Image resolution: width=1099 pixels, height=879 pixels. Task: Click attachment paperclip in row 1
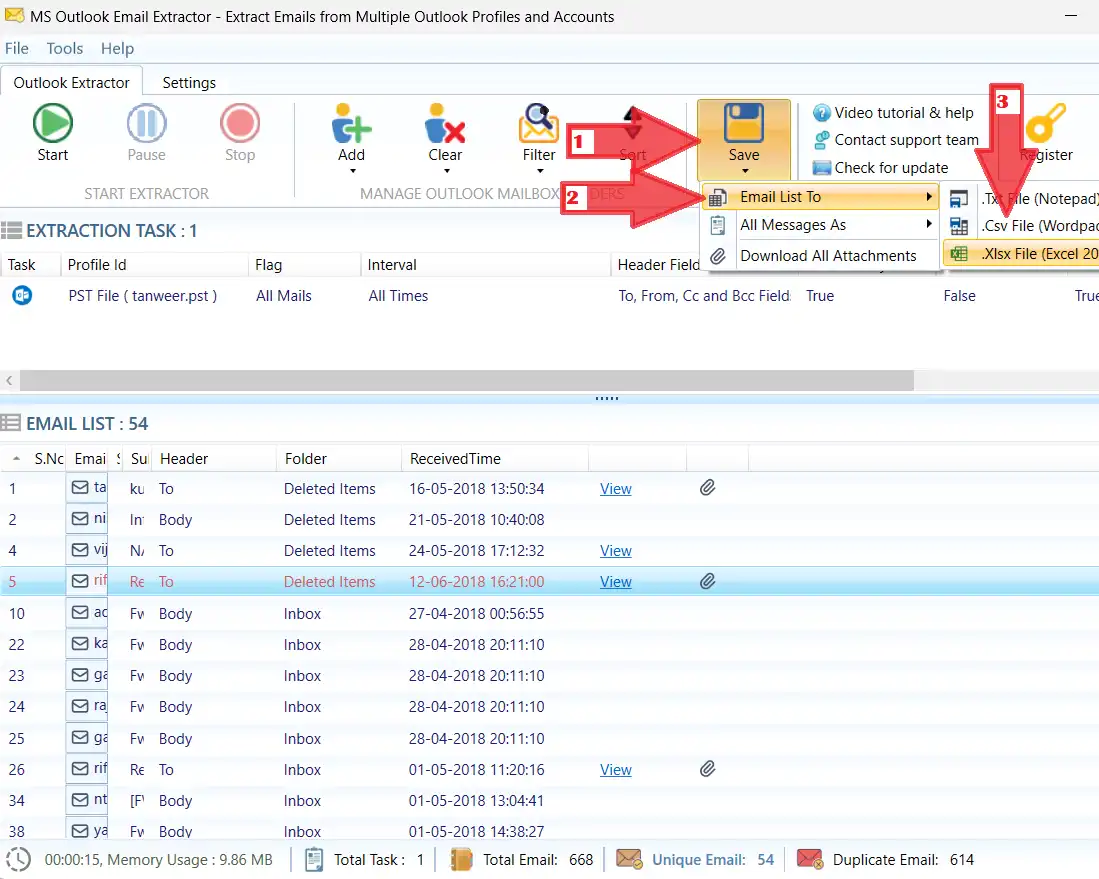(708, 487)
